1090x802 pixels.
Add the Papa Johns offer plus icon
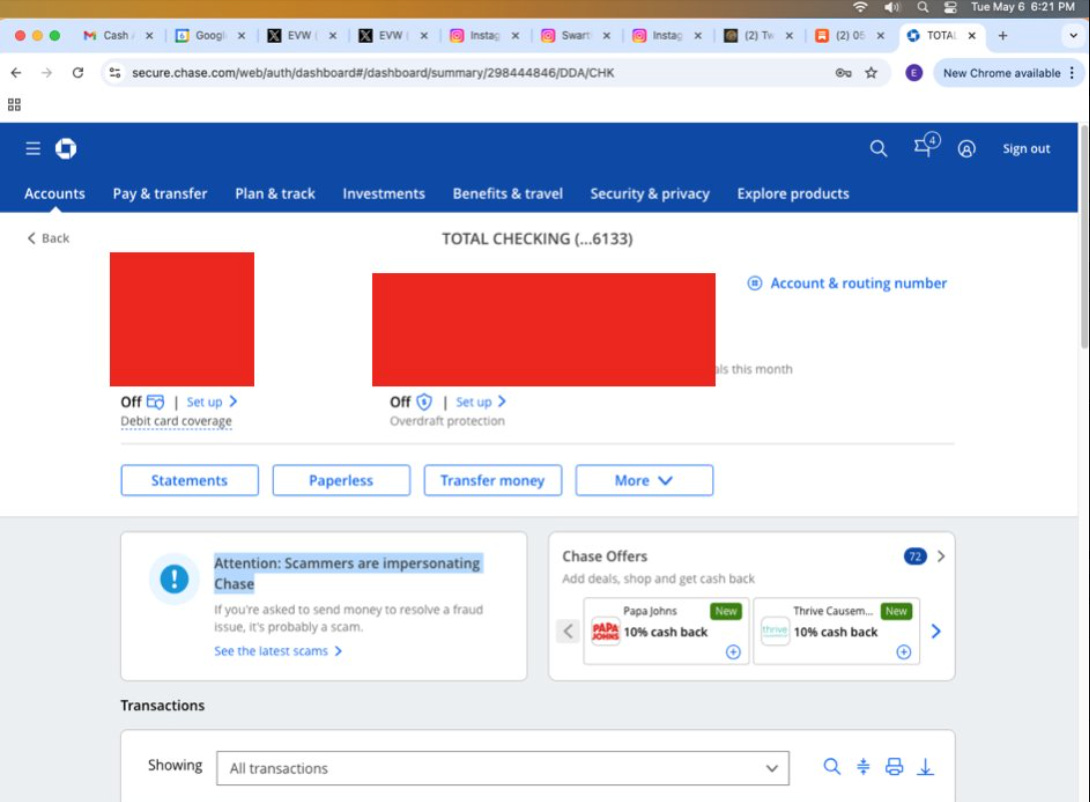tap(733, 652)
